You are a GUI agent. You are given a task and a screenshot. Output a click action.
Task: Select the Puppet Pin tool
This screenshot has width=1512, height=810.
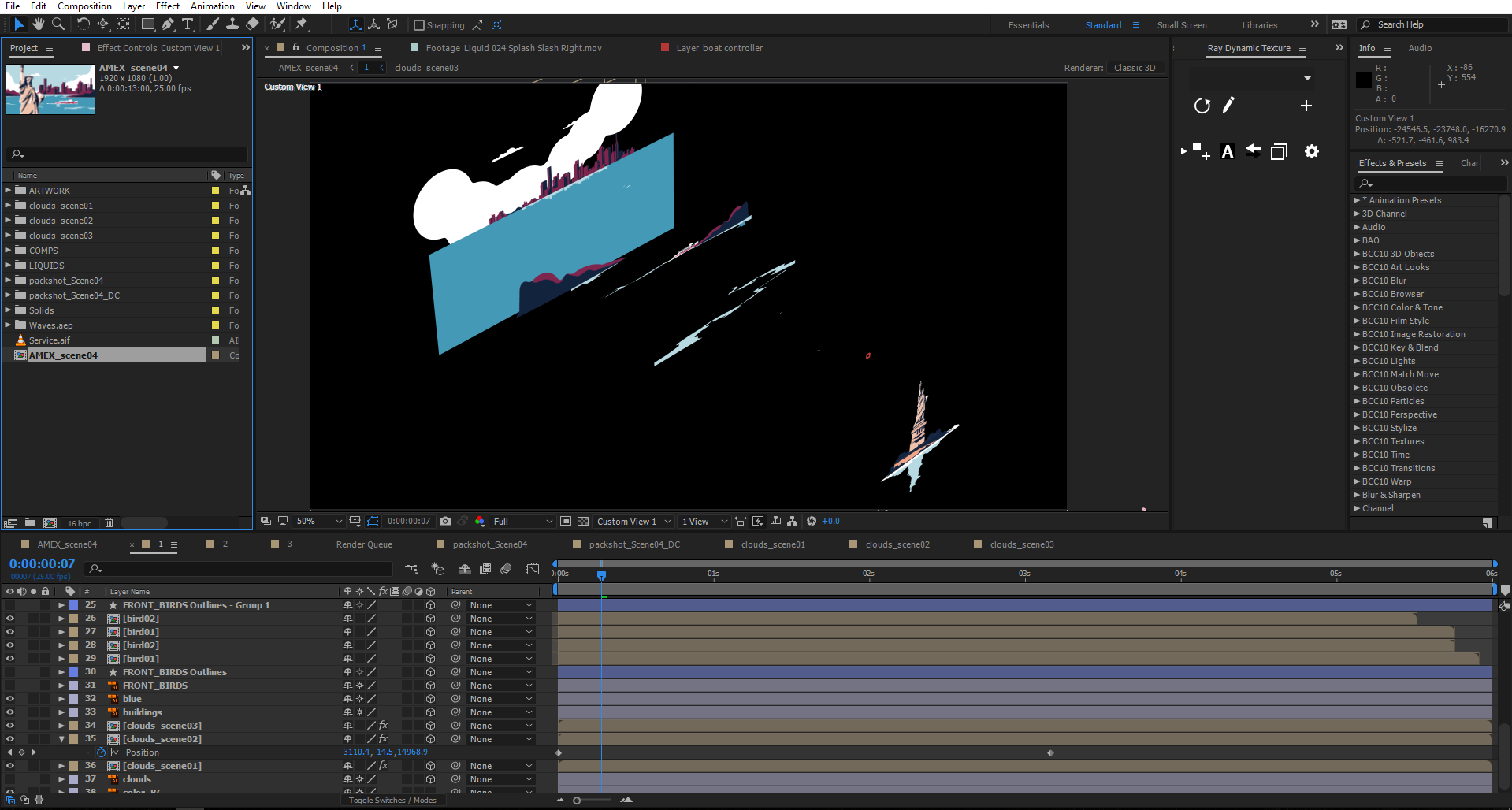[x=302, y=24]
